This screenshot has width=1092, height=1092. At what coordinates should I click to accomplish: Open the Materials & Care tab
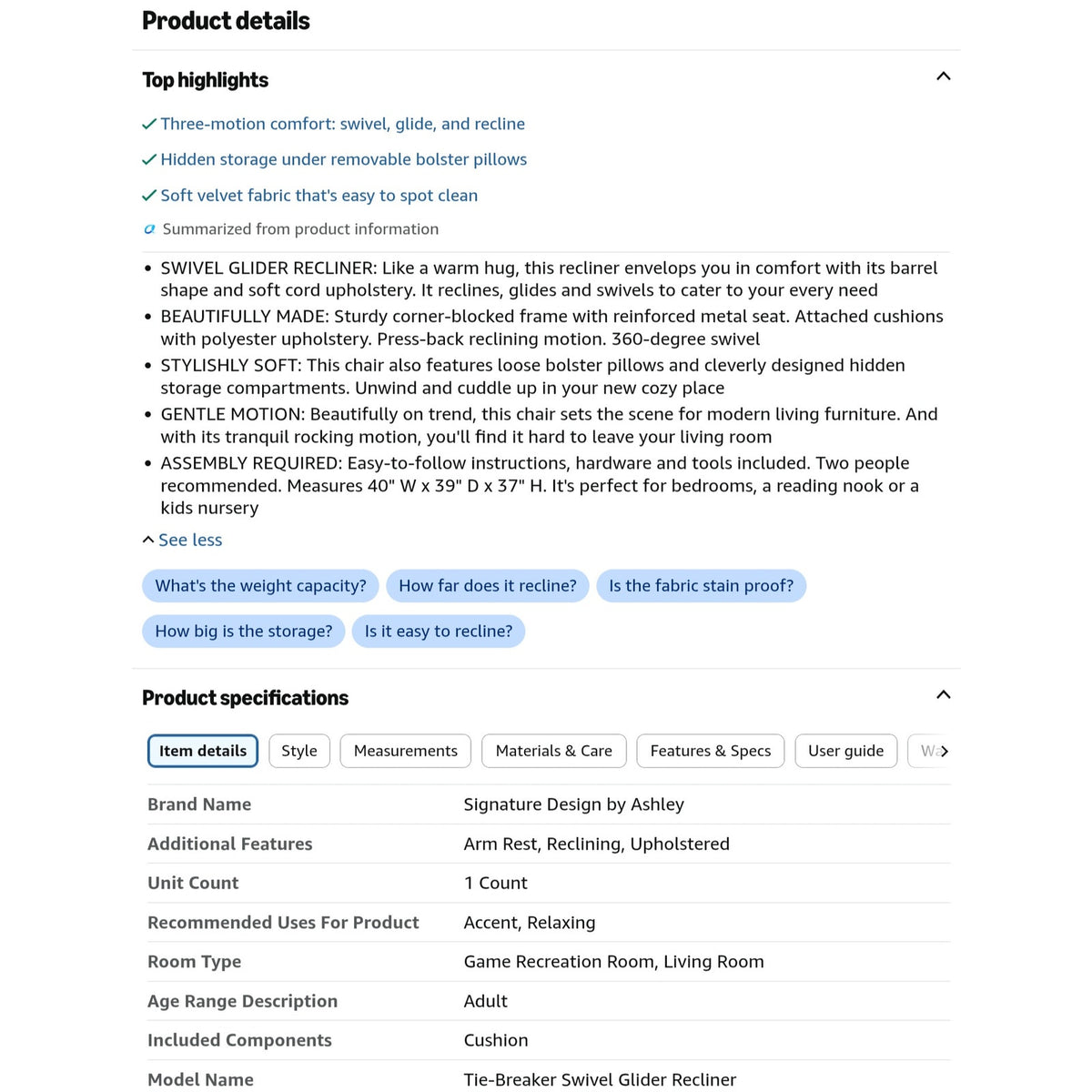tap(554, 751)
